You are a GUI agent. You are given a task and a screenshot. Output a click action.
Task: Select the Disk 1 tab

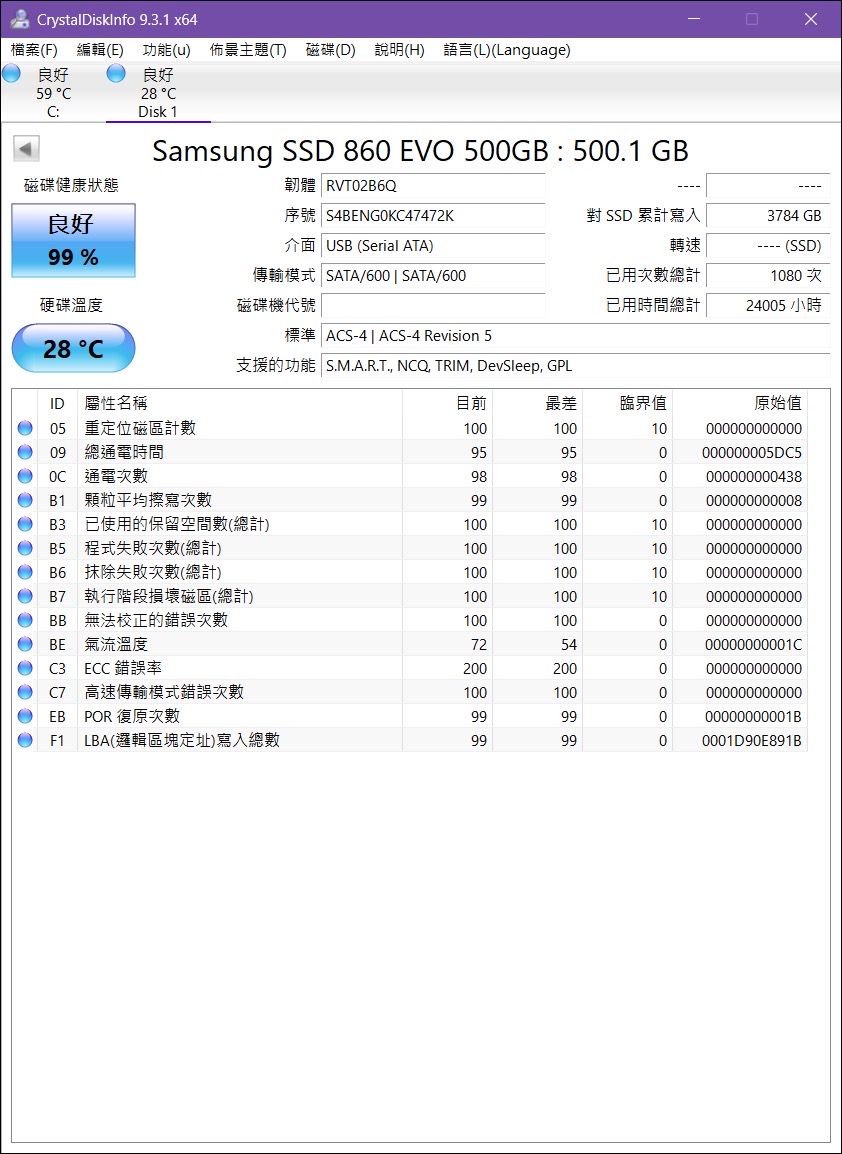[x=158, y=94]
